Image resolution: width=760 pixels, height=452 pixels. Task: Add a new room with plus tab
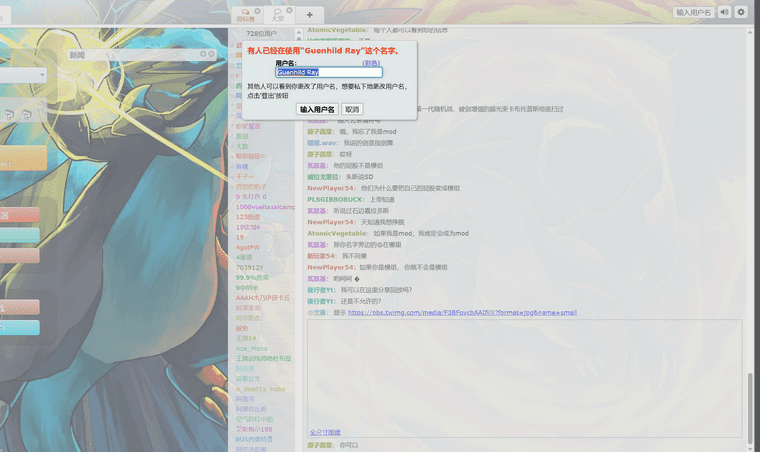[309, 14]
